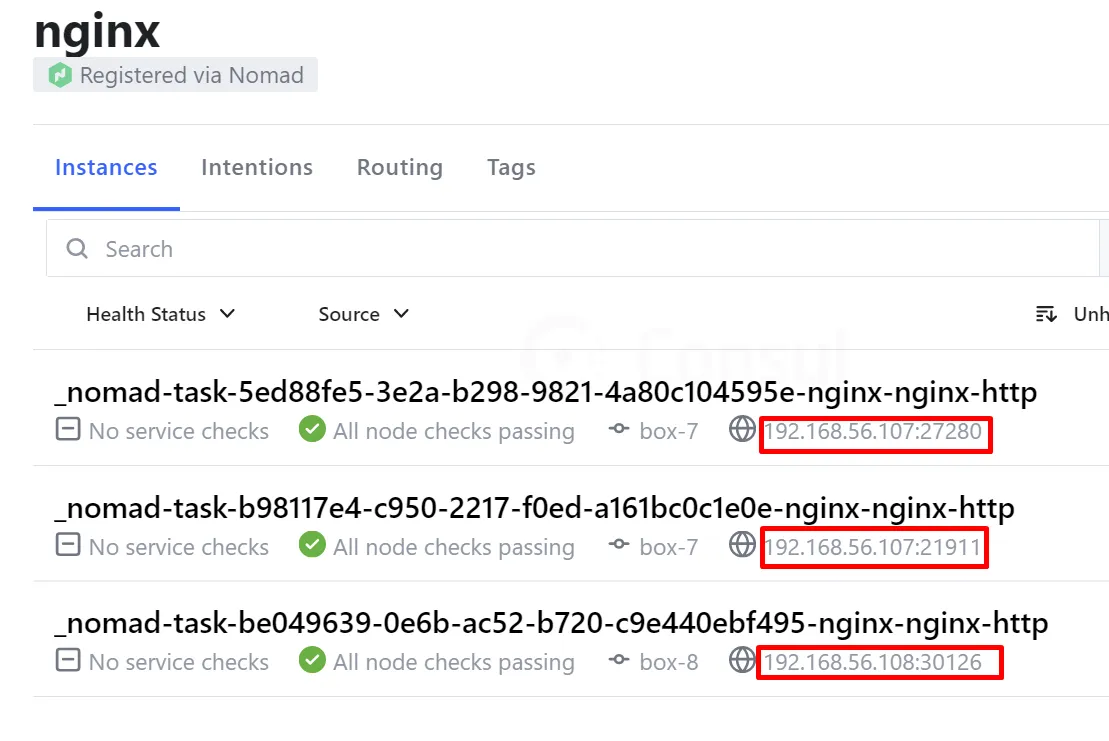Click the node icon beside box-8

619,662
